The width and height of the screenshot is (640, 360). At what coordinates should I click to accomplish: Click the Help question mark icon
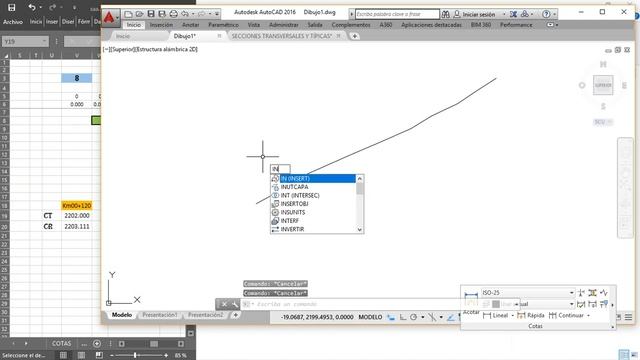coord(546,14)
